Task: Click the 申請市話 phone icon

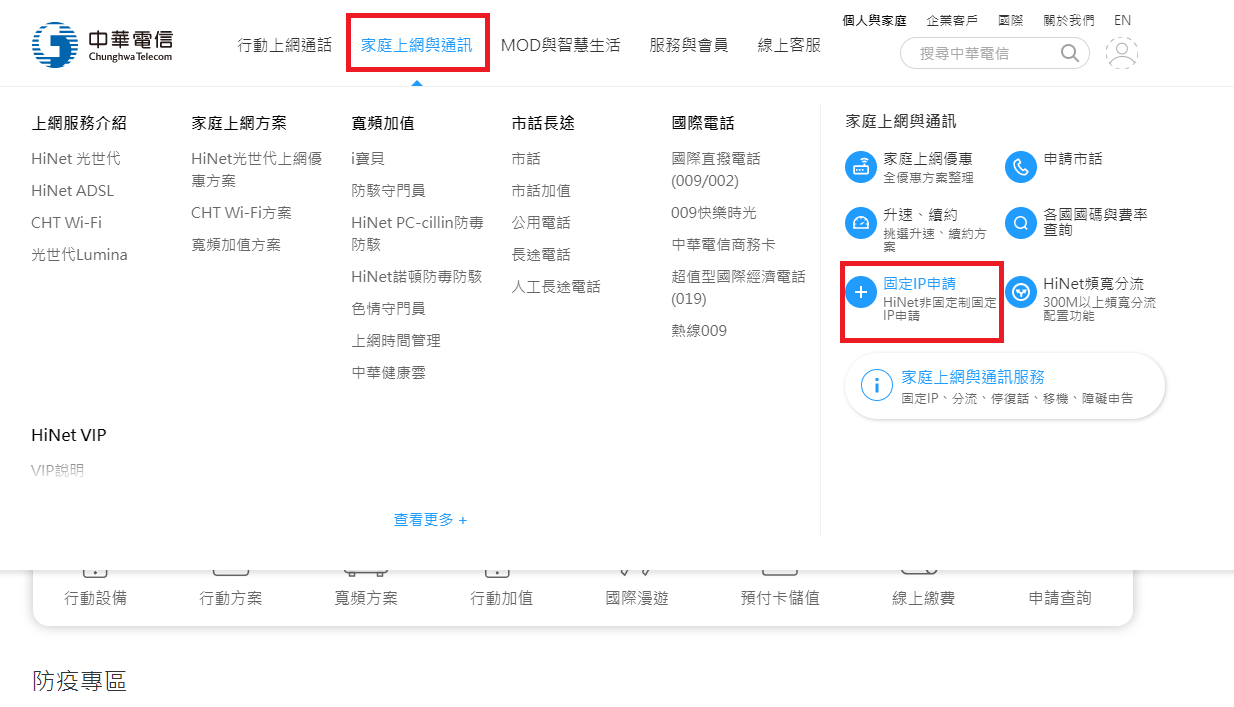Action: pyautogui.click(x=1020, y=167)
